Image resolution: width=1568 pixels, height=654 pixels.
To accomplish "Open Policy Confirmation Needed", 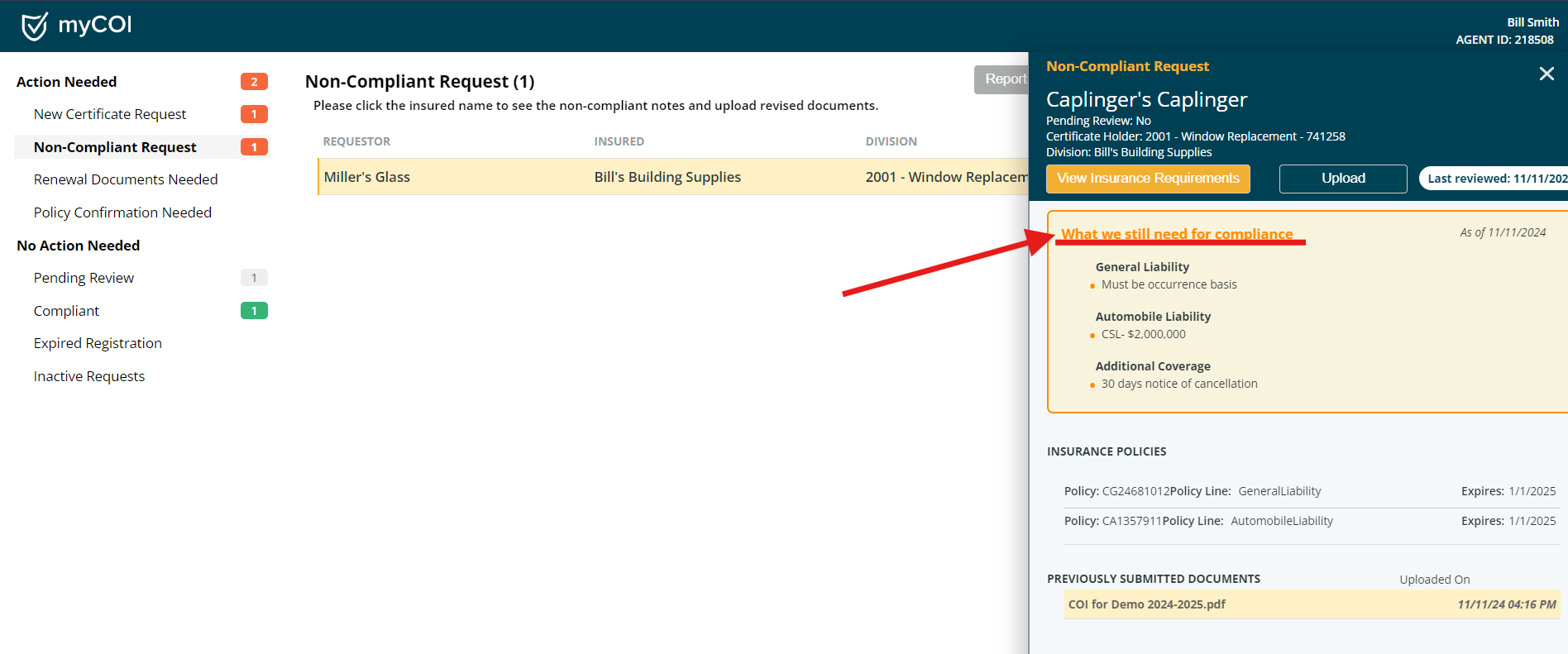I will (122, 212).
